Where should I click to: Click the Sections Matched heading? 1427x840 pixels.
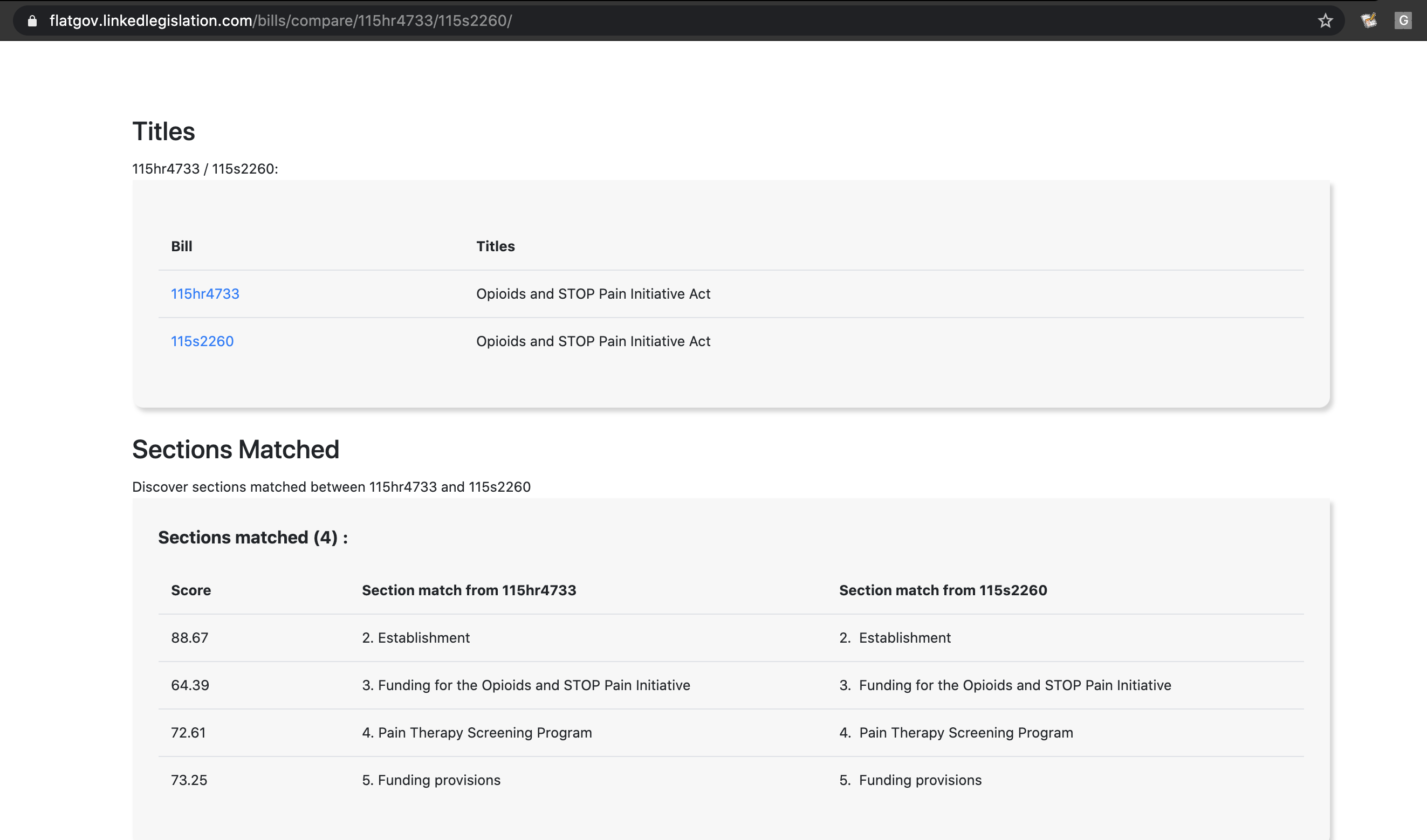[235, 450]
